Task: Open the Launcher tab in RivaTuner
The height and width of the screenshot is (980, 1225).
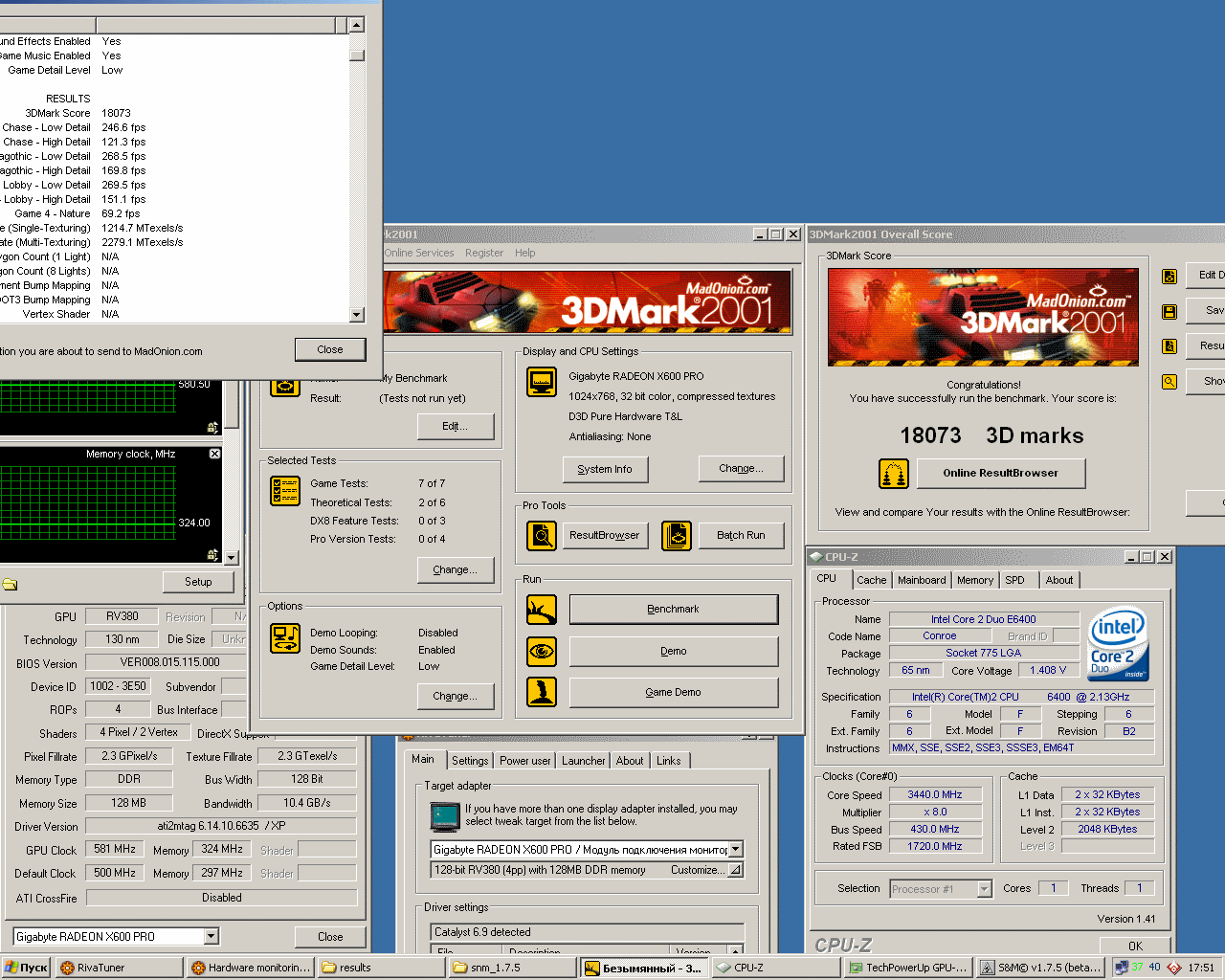Action: pos(583,761)
